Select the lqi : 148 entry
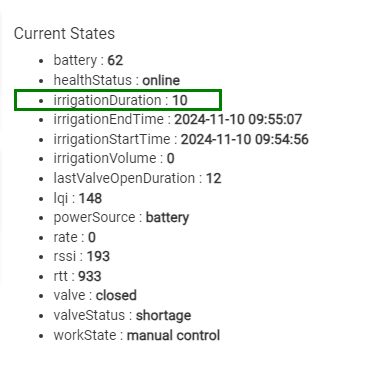Viewport: 367px width, 381px height. [78, 199]
